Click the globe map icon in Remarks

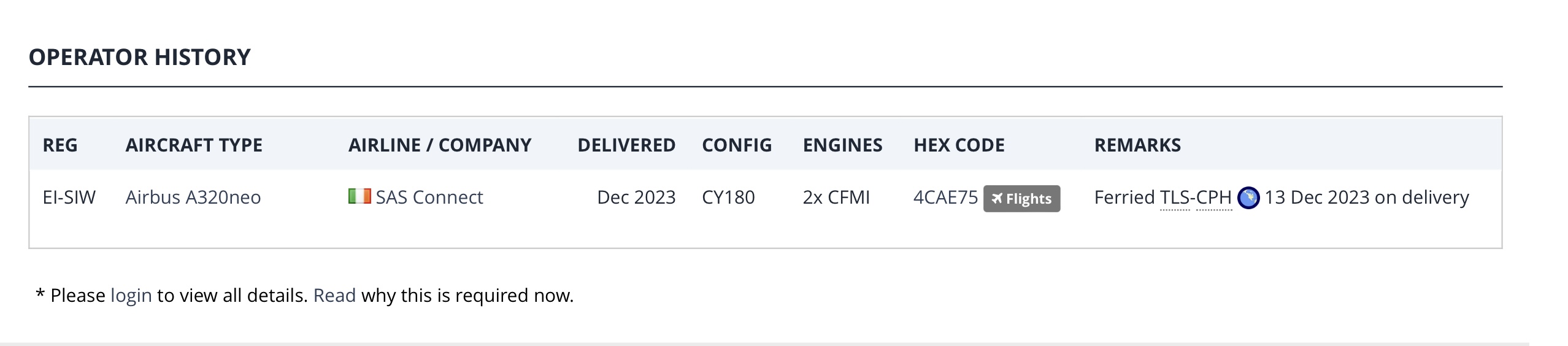(x=1248, y=198)
